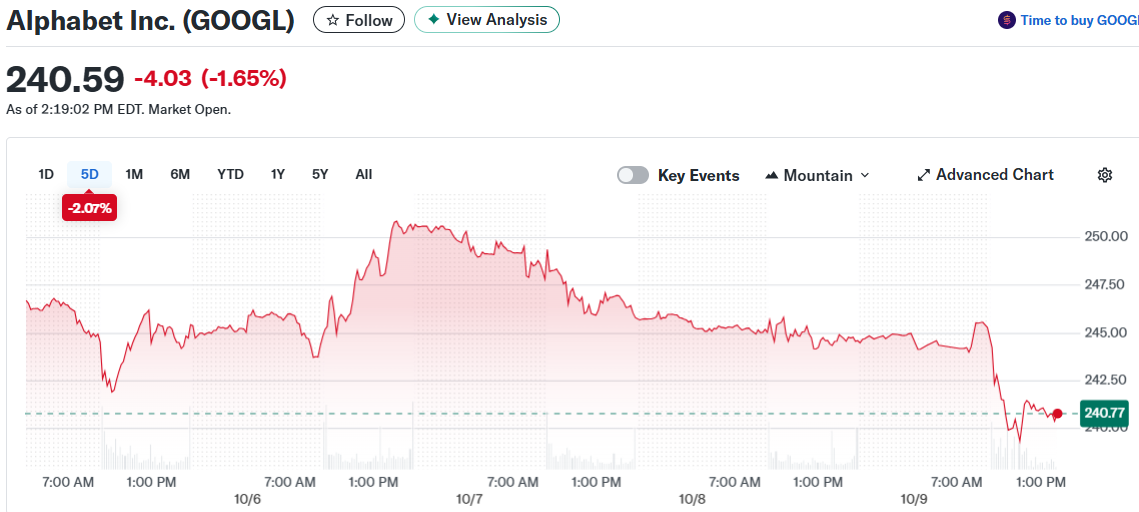Open chart settings gear icon
Image resolution: width=1139 pixels, height=512 pixels.
pyautogui.click(x=1105, y=175)
